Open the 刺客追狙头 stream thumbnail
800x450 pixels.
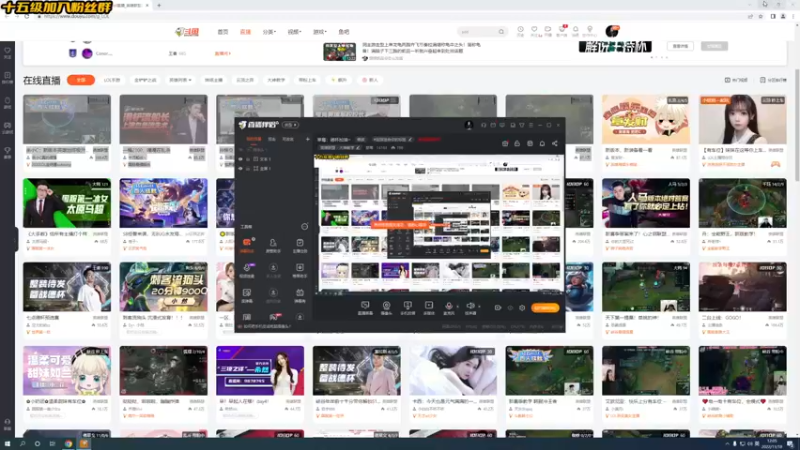click(163, 287)
